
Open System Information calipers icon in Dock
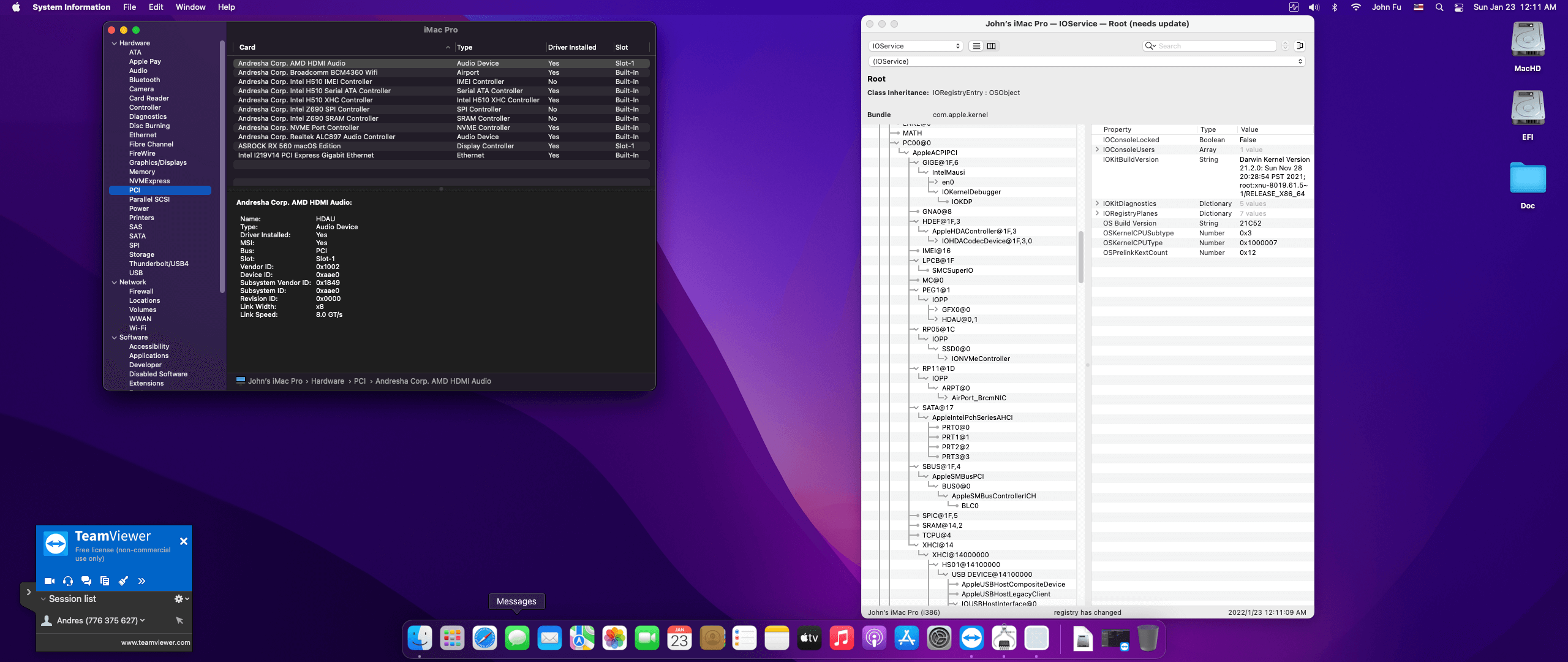pos(1004,638)
